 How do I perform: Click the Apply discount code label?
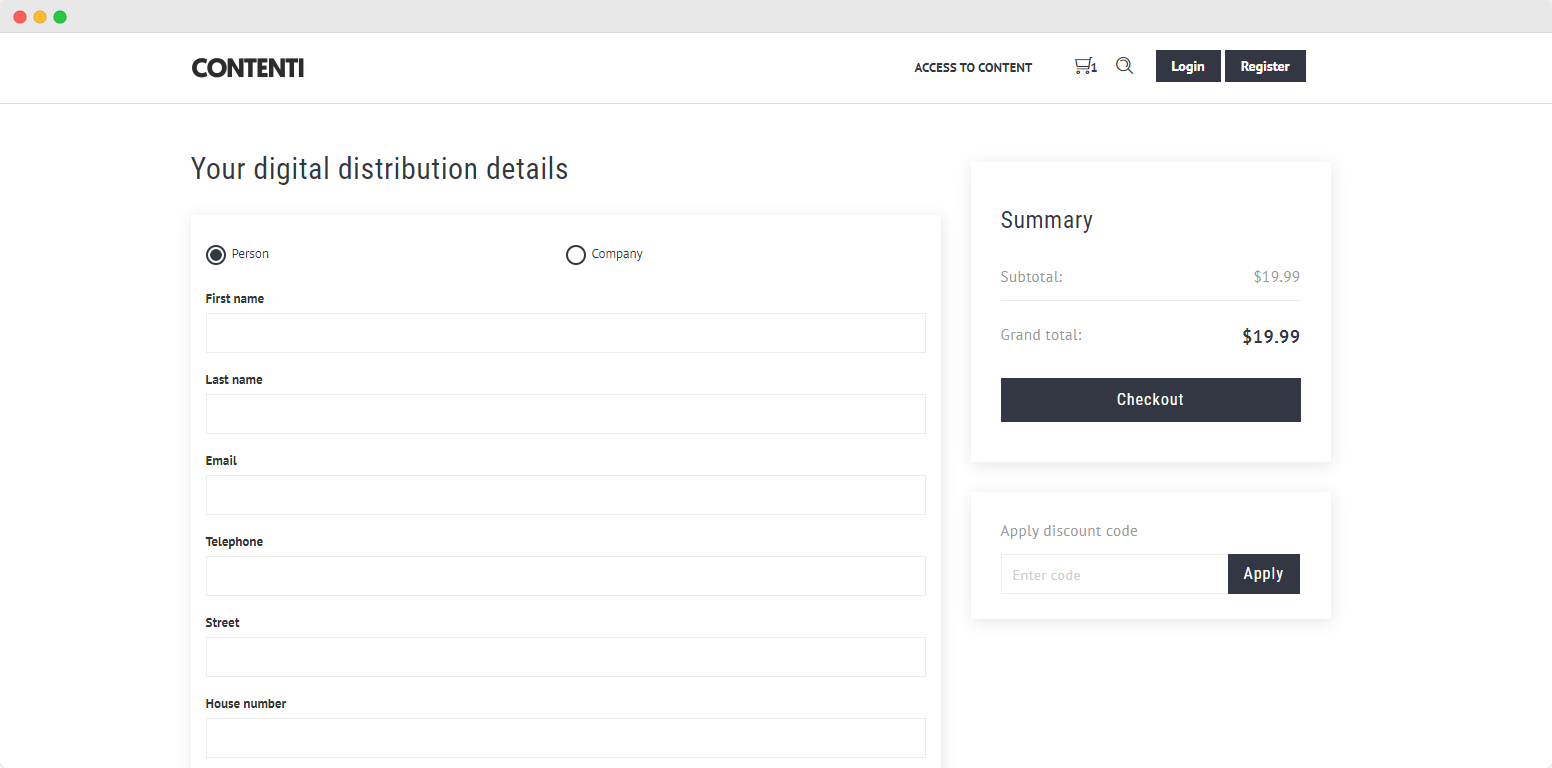[x=1069, y=531]
